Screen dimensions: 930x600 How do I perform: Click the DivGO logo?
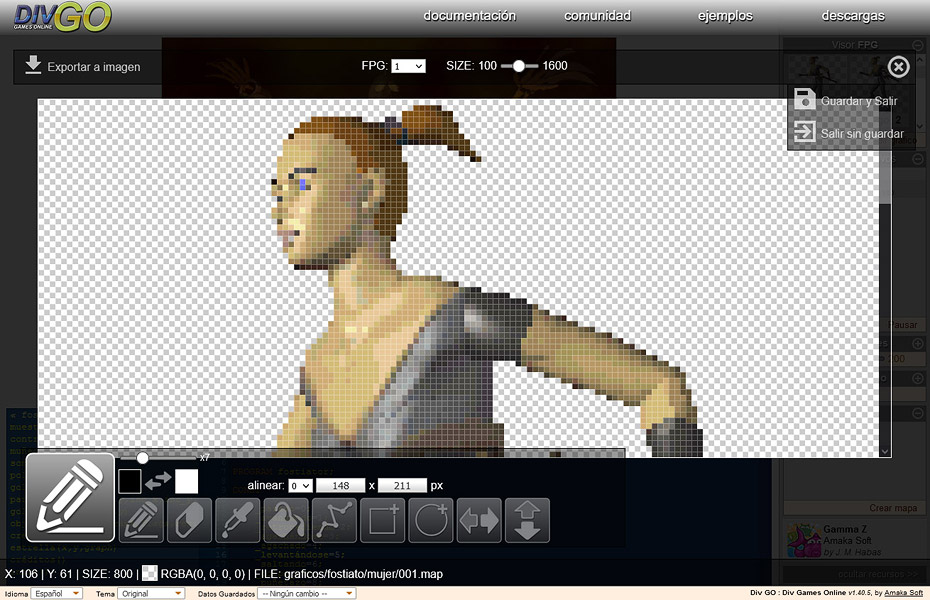tap(62, 17)
